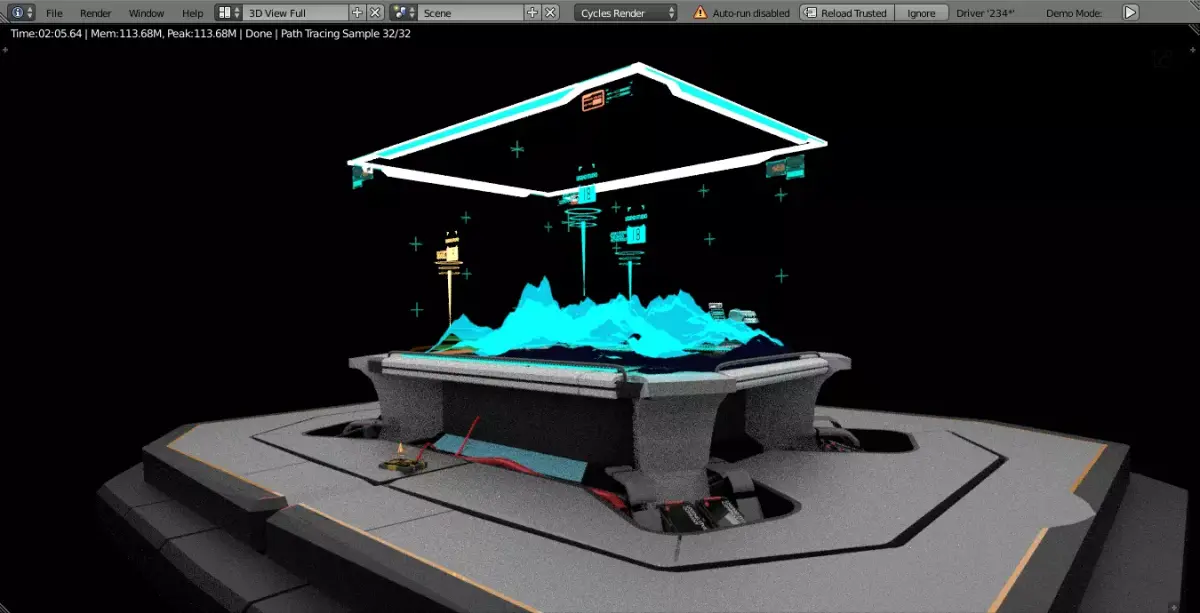Click the 'Auto-run disabled' message

751,13
